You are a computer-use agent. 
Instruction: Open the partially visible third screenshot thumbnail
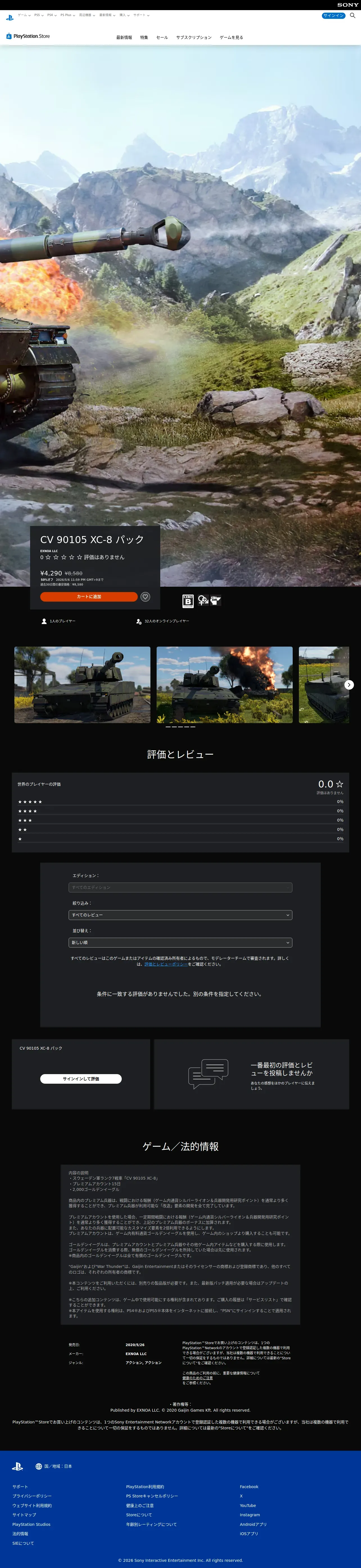click(x=324, y=685)
